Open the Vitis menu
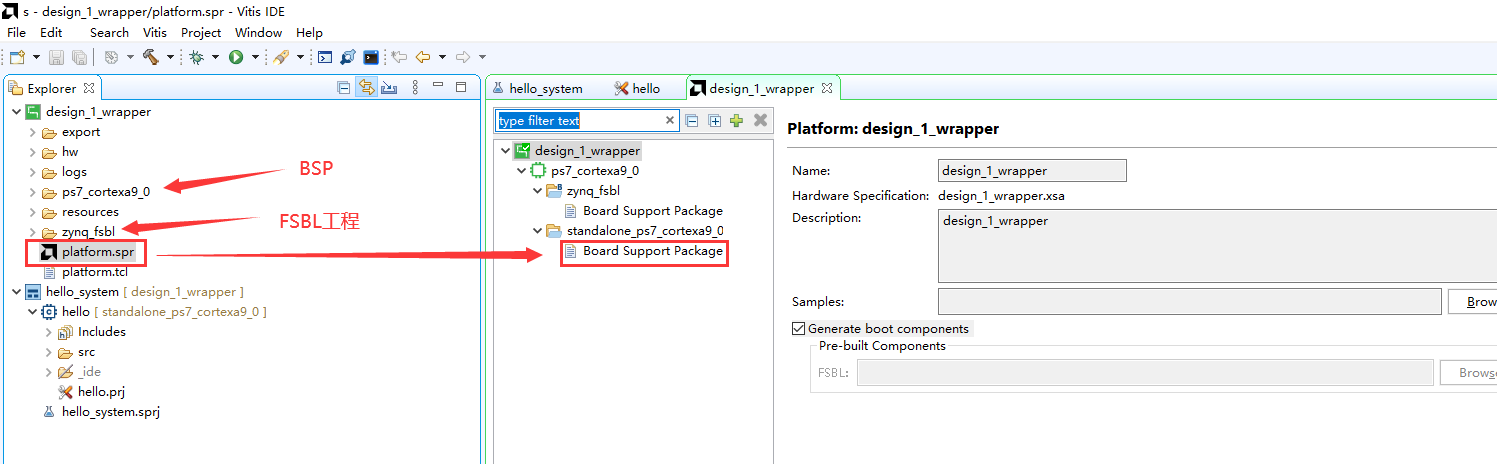 [155, 33]
